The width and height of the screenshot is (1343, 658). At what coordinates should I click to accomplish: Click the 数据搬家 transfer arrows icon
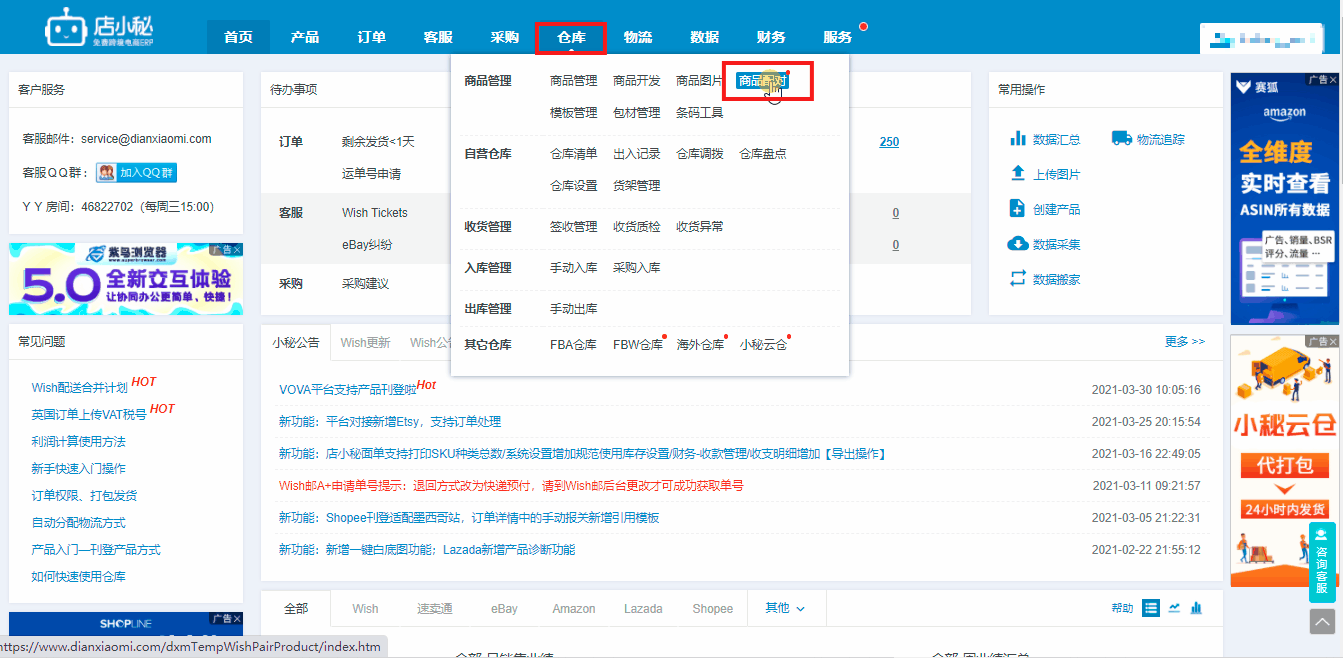pyautogui.click(x=1018, y=279)
